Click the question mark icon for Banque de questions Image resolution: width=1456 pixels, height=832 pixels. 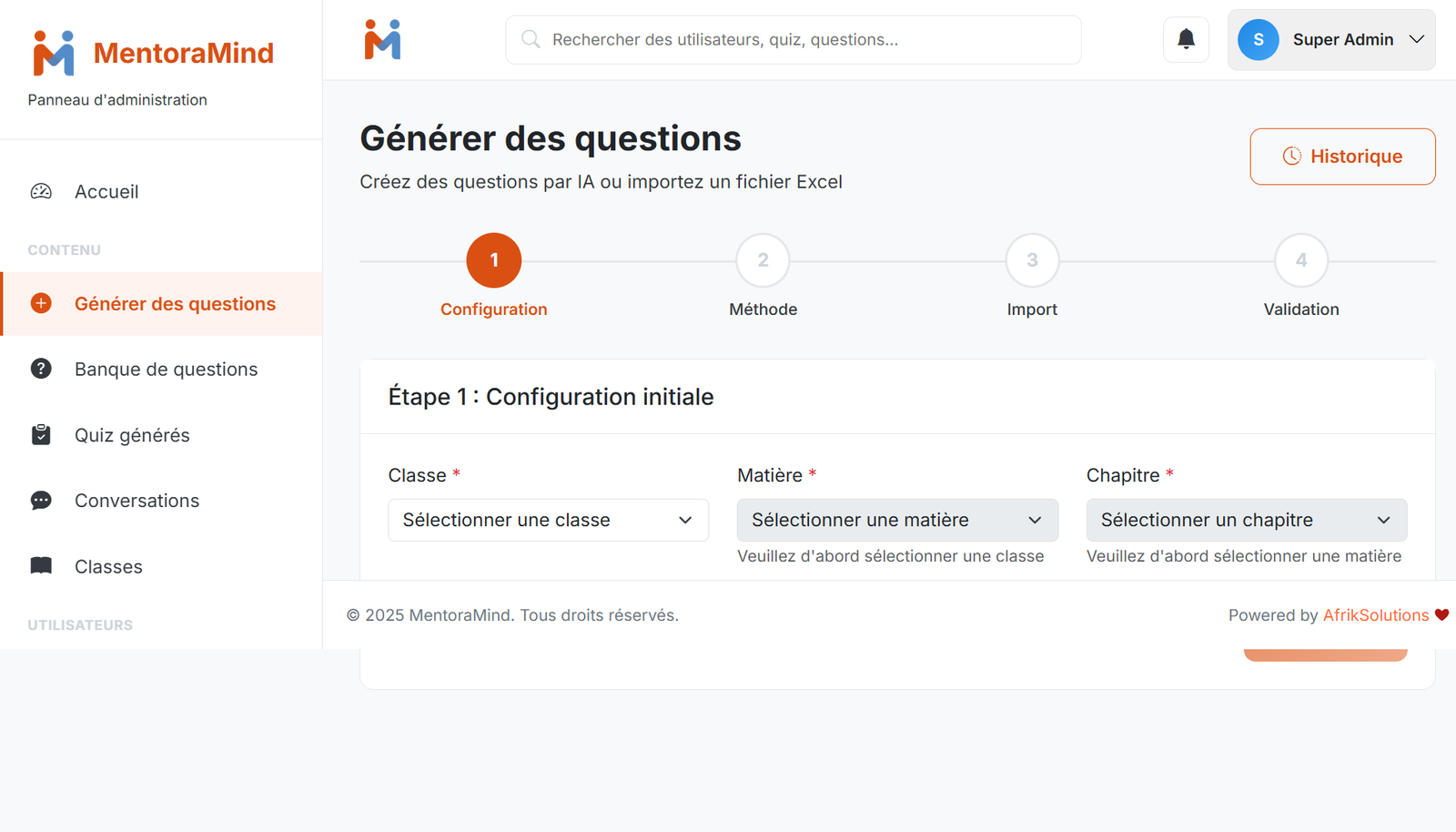41,369
